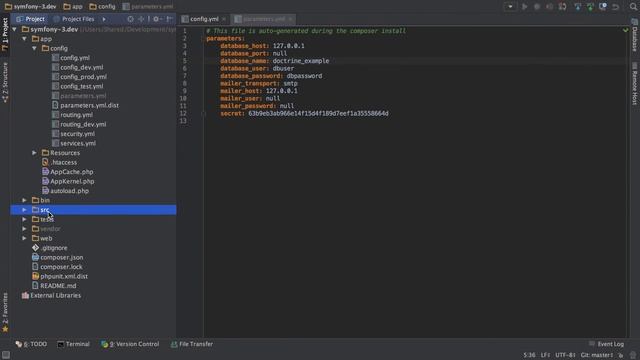
Task: Open the Version Control tool window
Action: tap(130, 344)
